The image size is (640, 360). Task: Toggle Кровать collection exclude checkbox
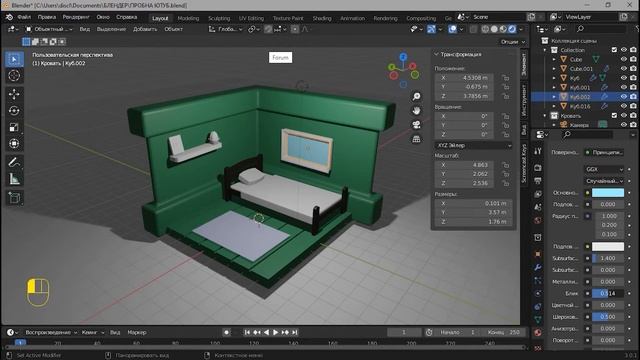[x=614, y=116]
